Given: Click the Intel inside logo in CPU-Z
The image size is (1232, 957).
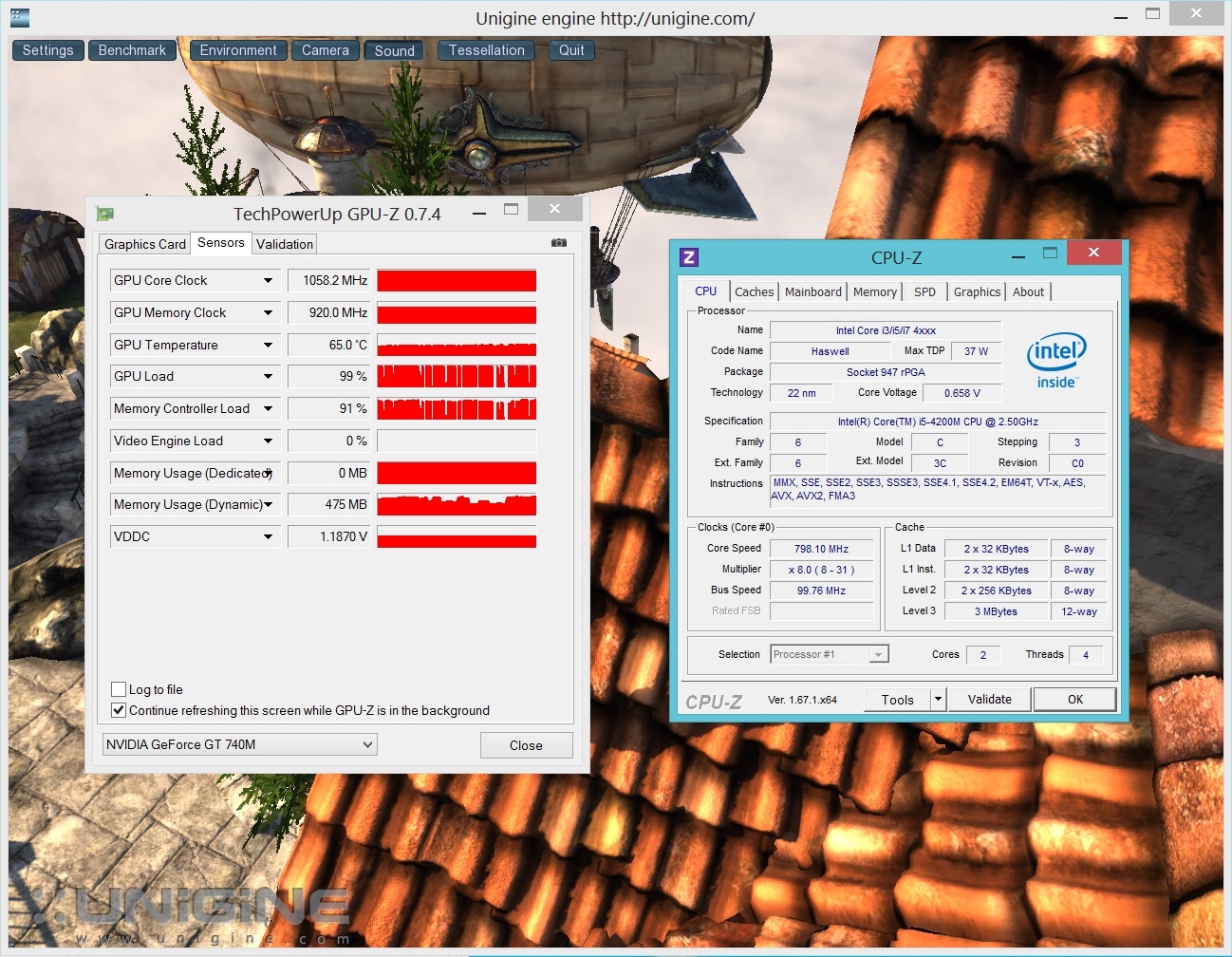Looking at the screenshot, I should coord(1056,361).
